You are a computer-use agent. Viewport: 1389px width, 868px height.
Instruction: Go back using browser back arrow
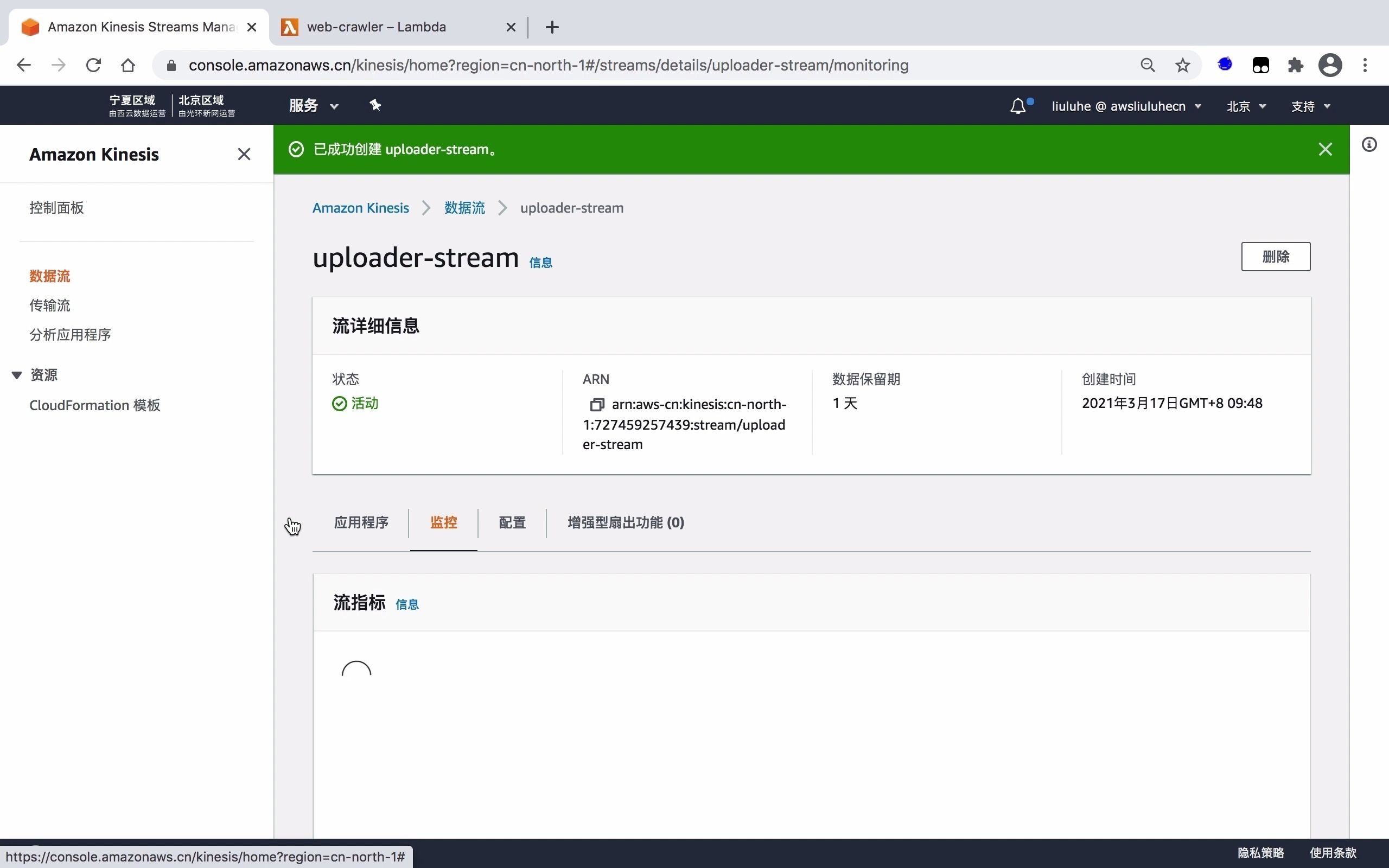[23, 65]
